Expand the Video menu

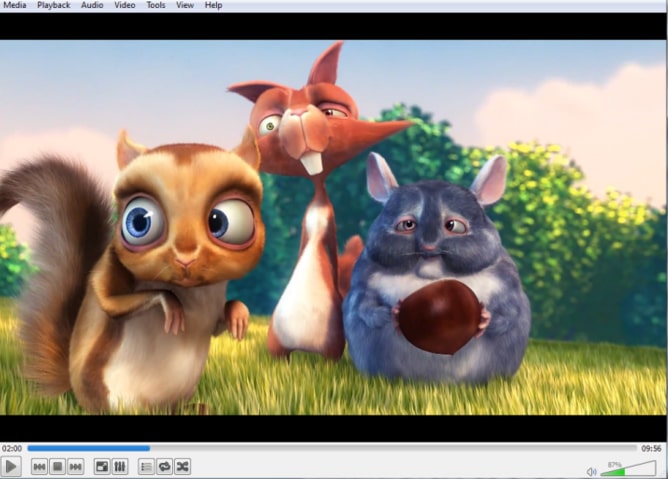(x=124, y=5)
